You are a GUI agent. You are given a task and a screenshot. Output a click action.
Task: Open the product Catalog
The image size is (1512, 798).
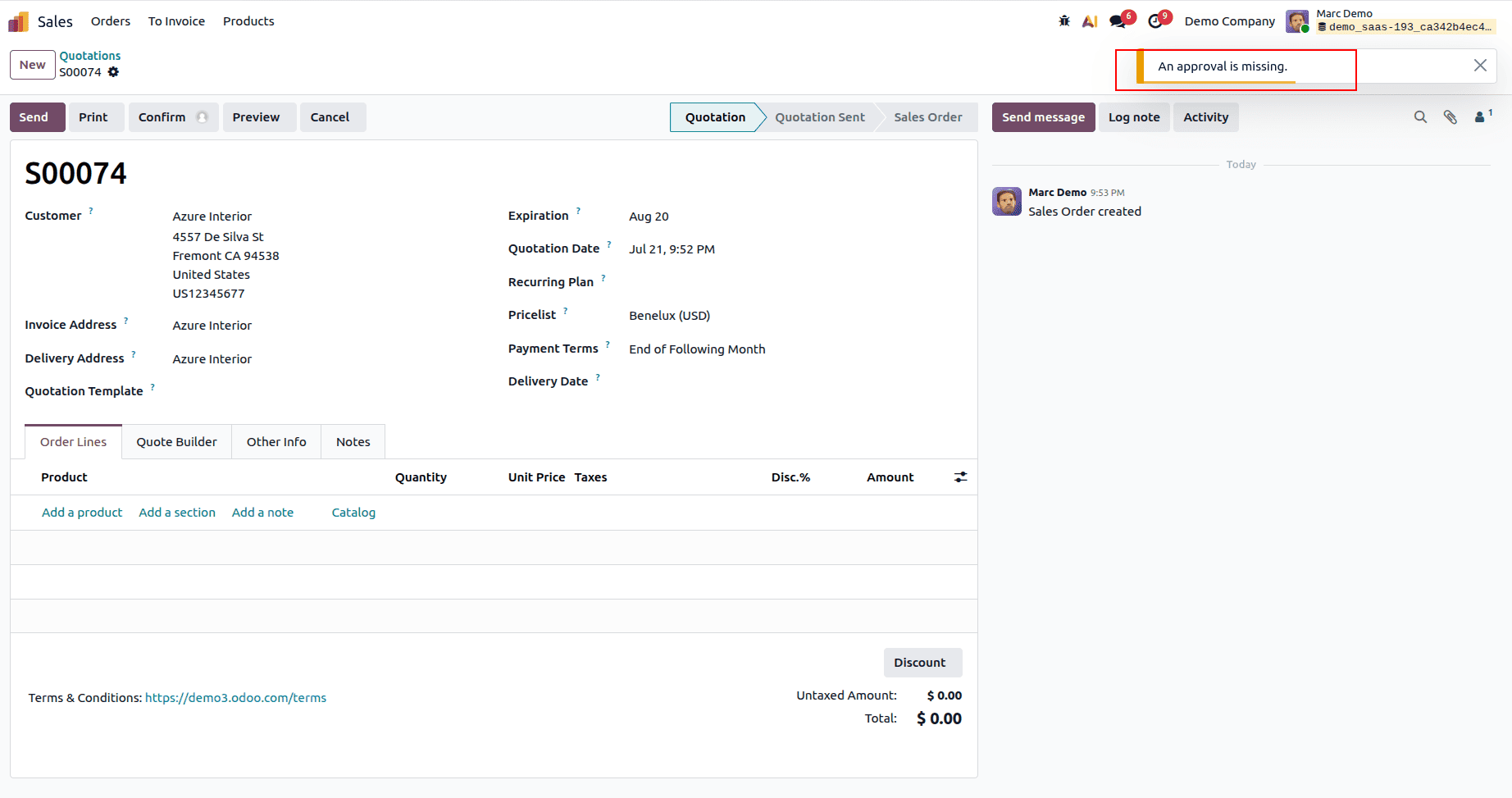point(353,513)
